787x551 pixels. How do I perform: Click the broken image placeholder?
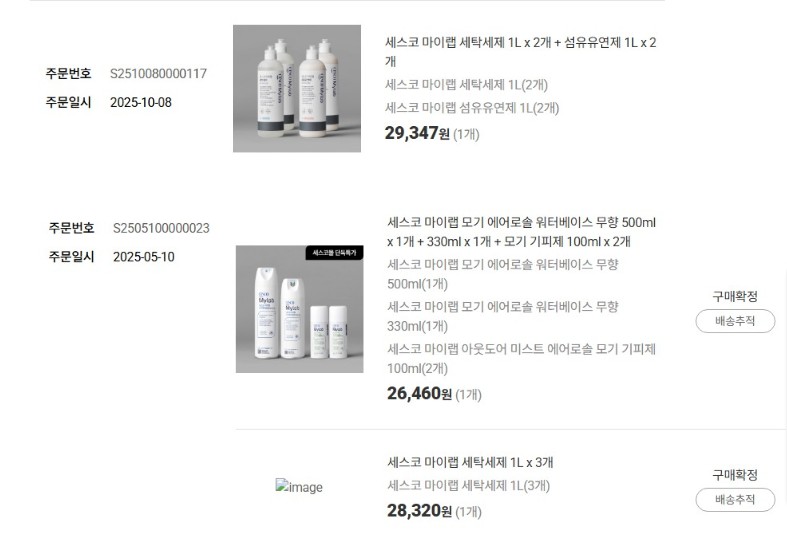(x=299, y=486)
